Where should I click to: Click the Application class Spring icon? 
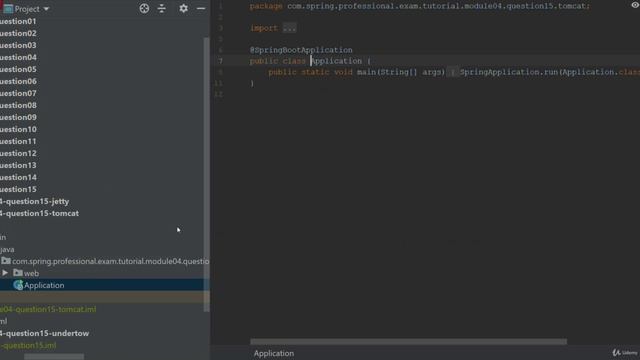coord(18,285)
